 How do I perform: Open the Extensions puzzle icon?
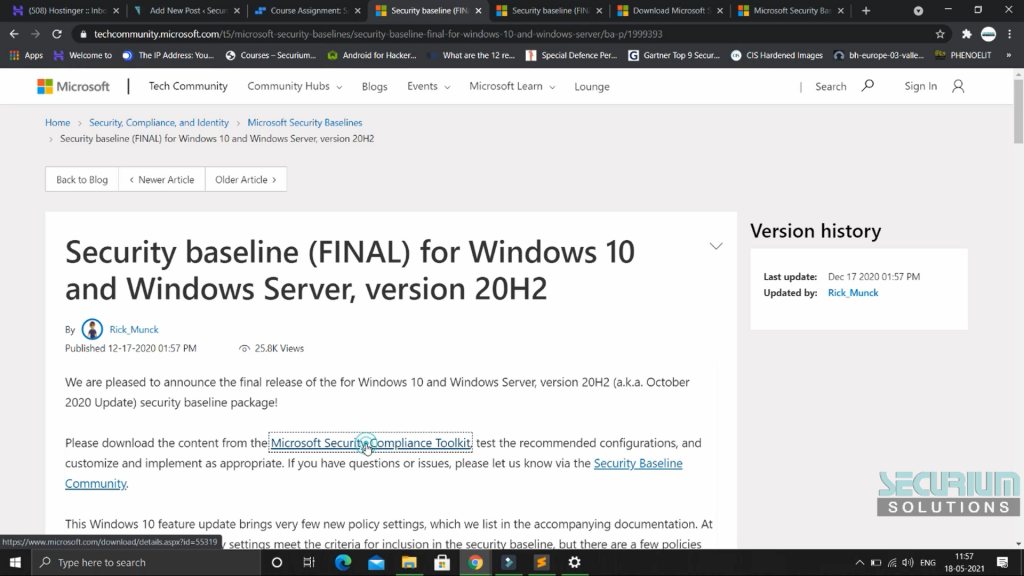[967, 34]
